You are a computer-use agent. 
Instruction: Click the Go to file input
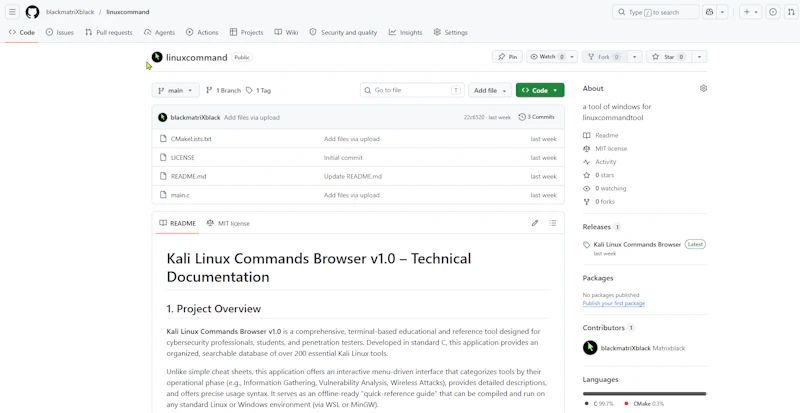[412, 90]
